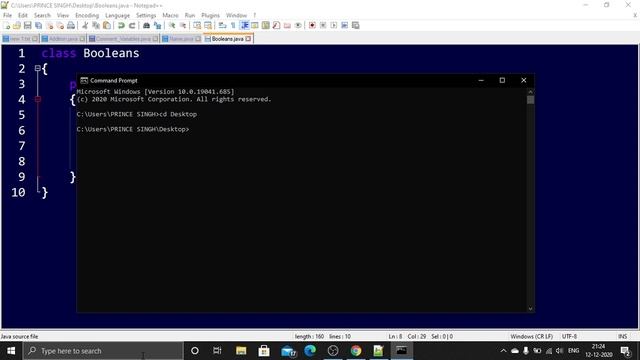640x360 pixels.
Task: Toggle synchronize vertical scrolling icon
Action: click(x=197, y=25)
